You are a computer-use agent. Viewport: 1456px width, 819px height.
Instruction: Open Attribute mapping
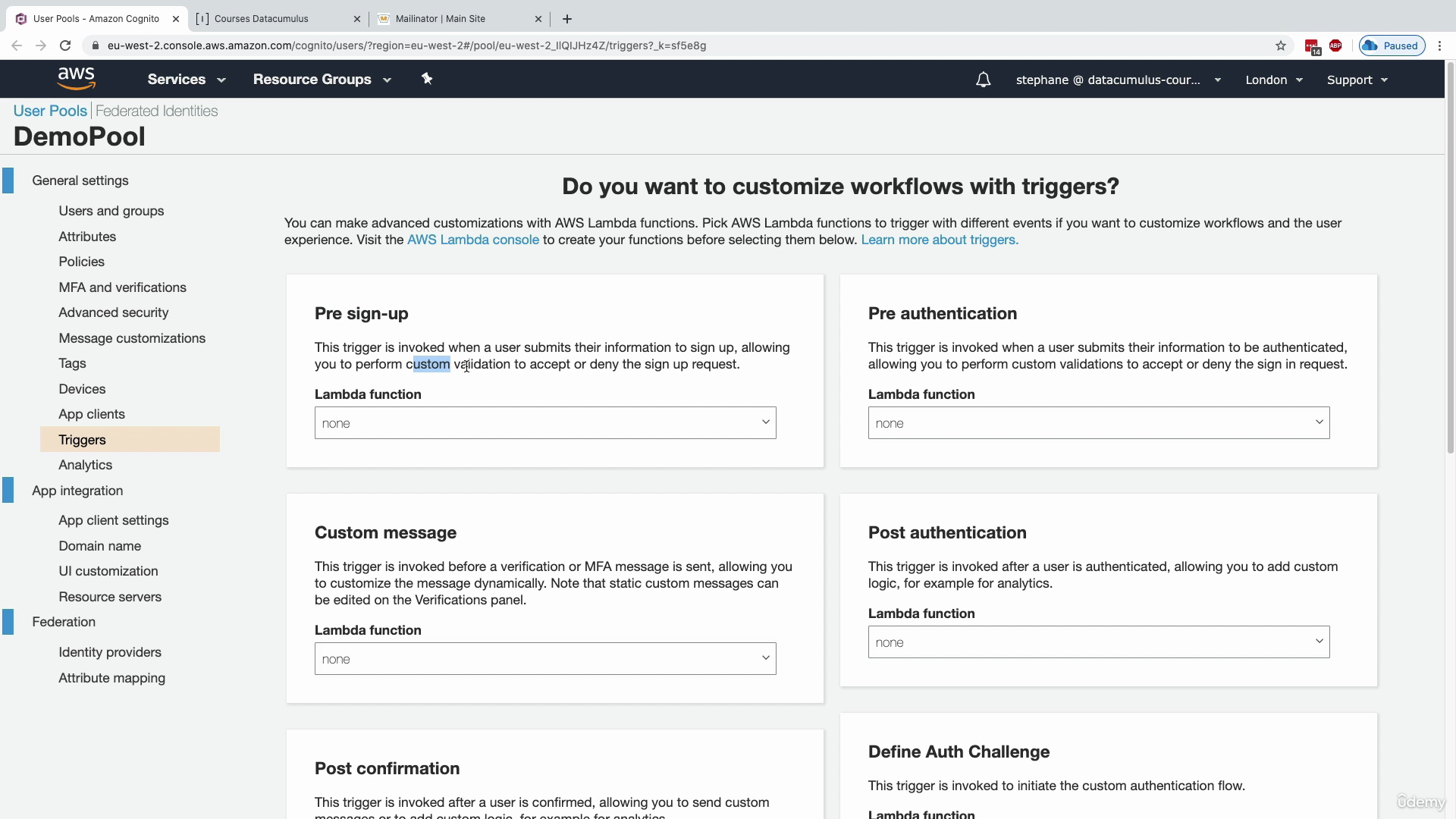(112, 678)
